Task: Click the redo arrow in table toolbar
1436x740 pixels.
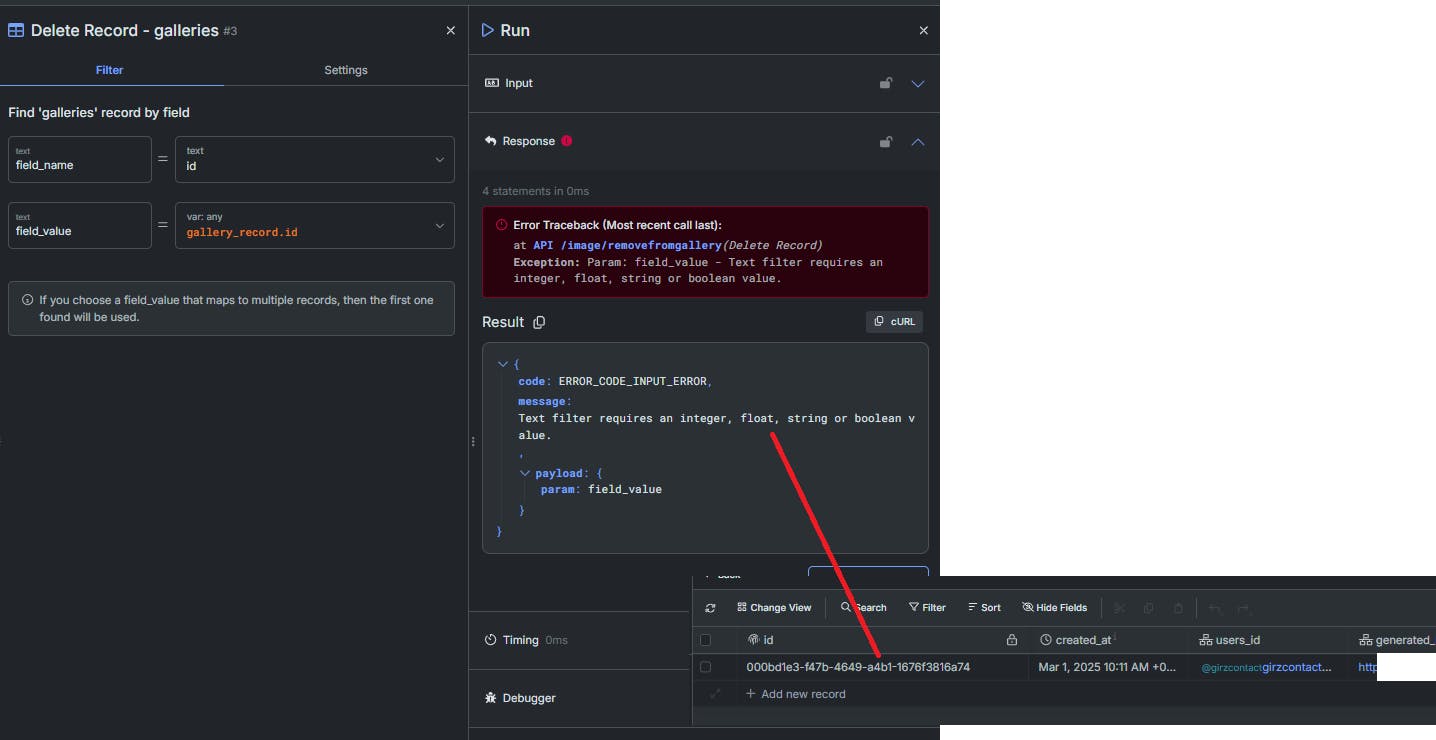Action: tap(1244, 608)
